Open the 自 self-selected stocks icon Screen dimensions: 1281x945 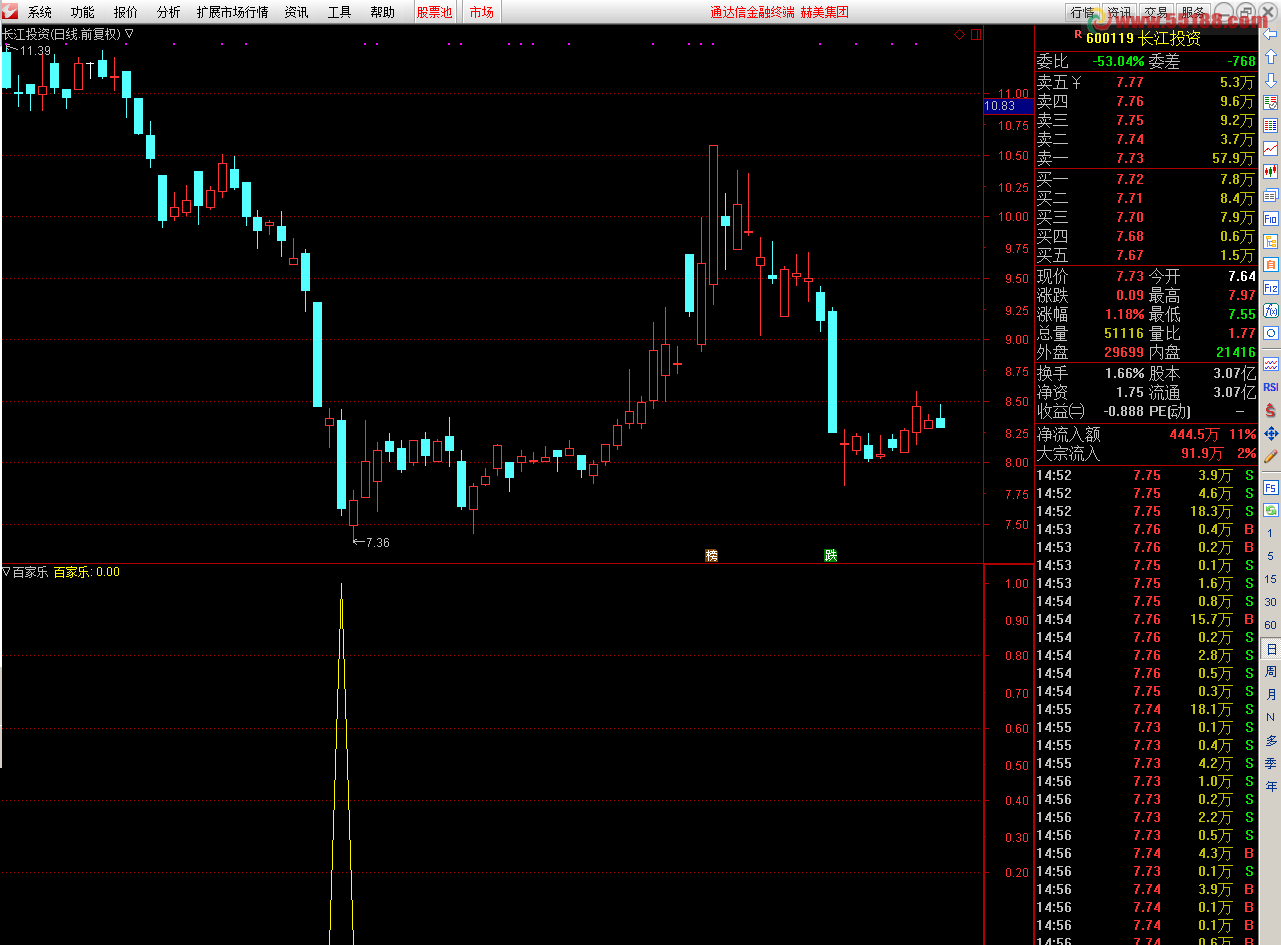point(1271,264)
